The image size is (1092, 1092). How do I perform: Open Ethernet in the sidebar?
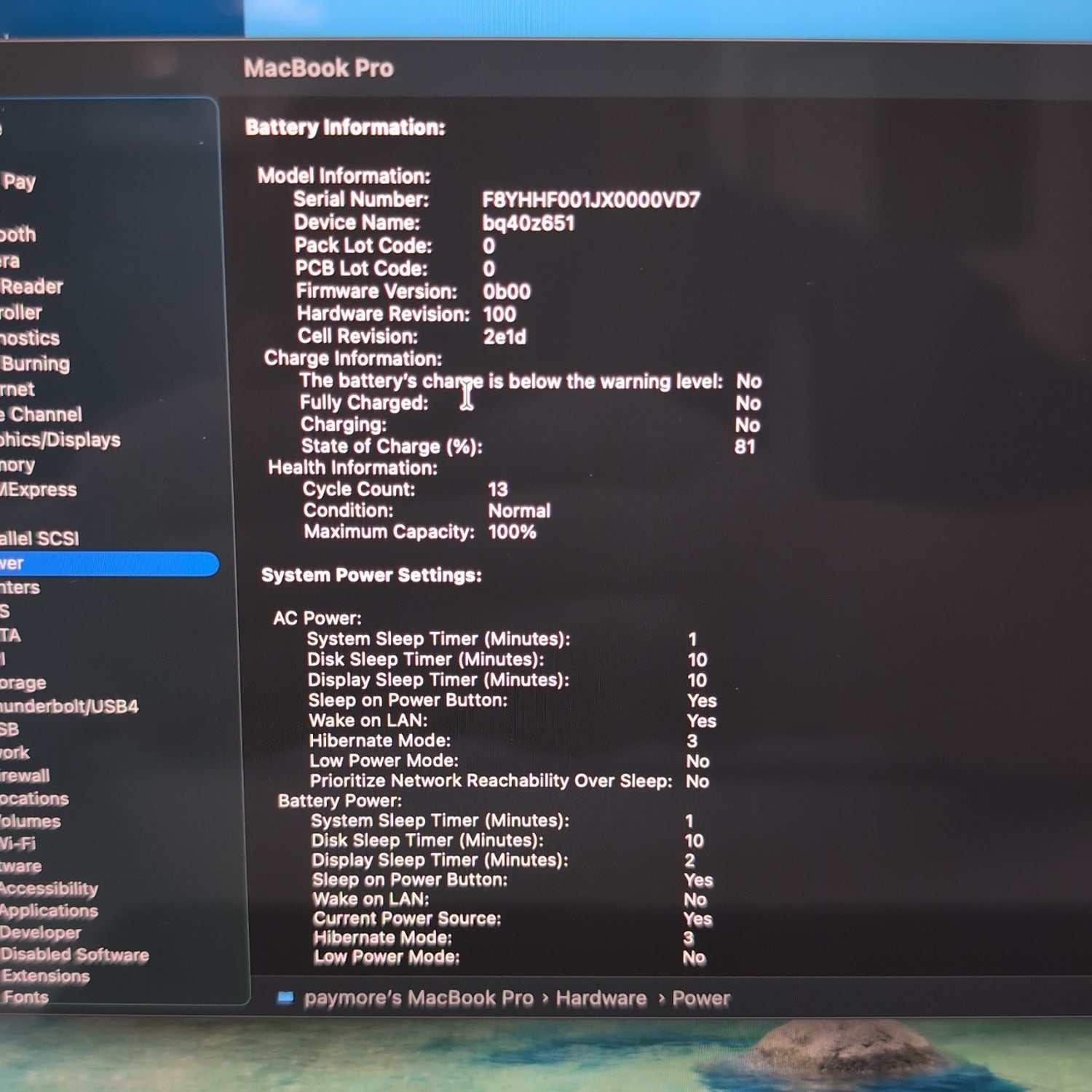coord(17,389)
